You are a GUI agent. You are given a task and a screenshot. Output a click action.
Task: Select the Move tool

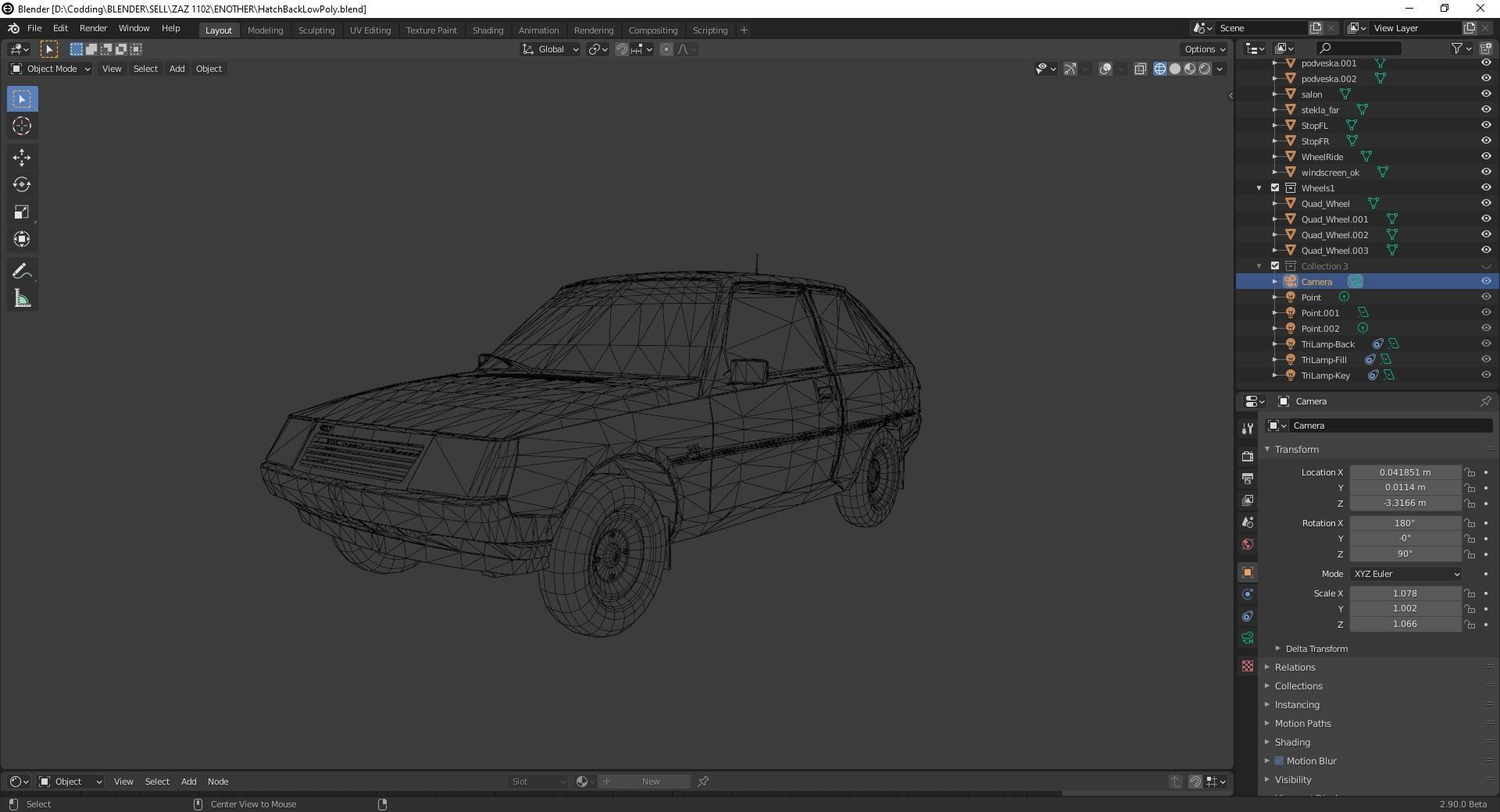[21, 158]
